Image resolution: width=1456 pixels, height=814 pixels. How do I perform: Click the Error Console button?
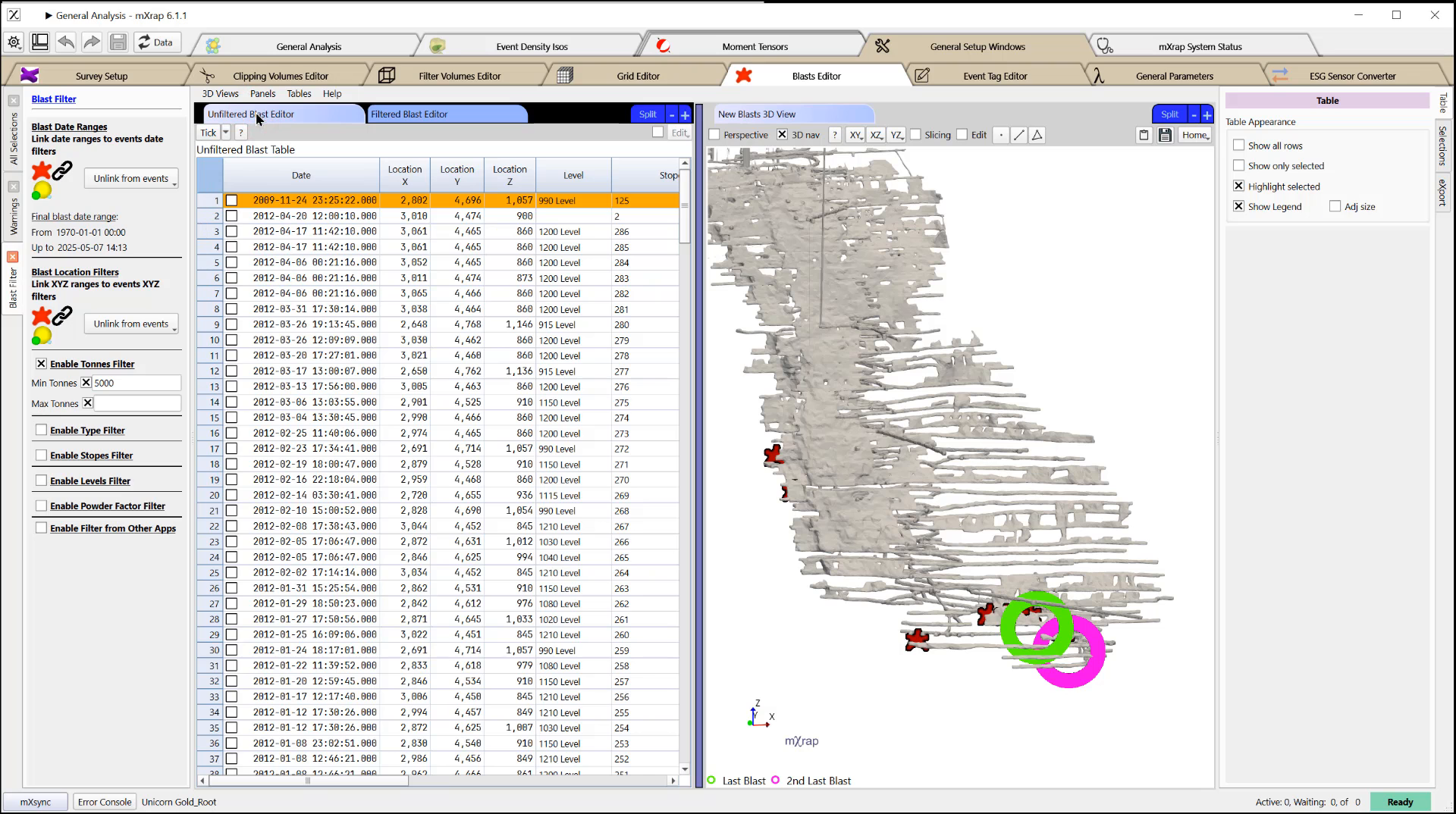click(x=105, y=802)
